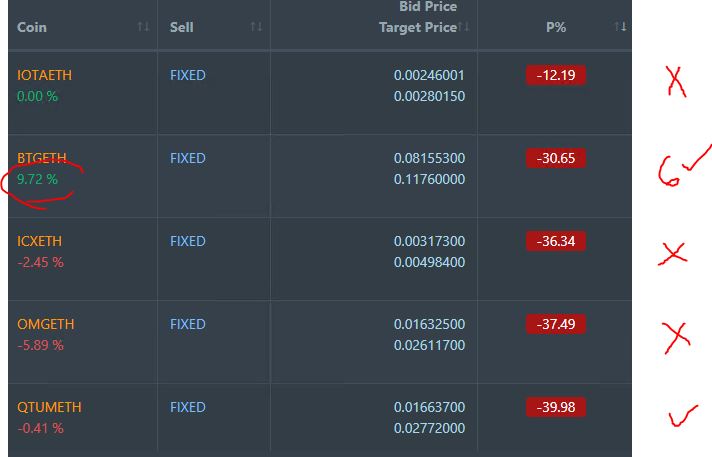Open the ICXETH coin link
The image size is (712, 457).
click(40, 241)
